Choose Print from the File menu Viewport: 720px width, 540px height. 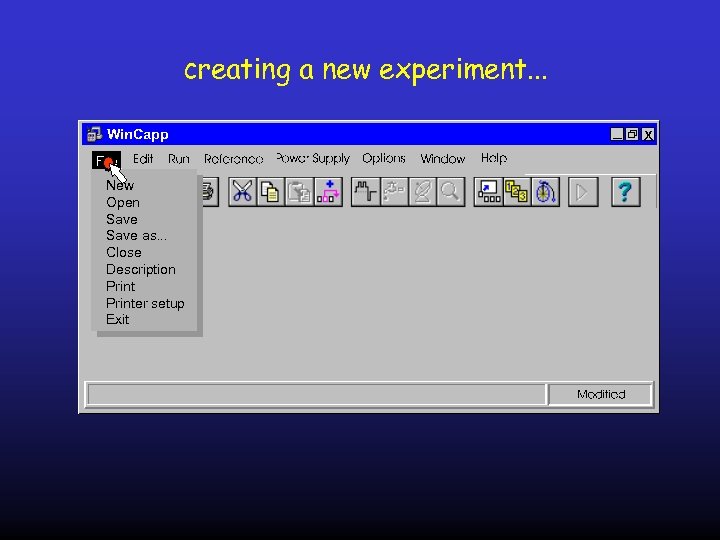(x=120, y=287)
